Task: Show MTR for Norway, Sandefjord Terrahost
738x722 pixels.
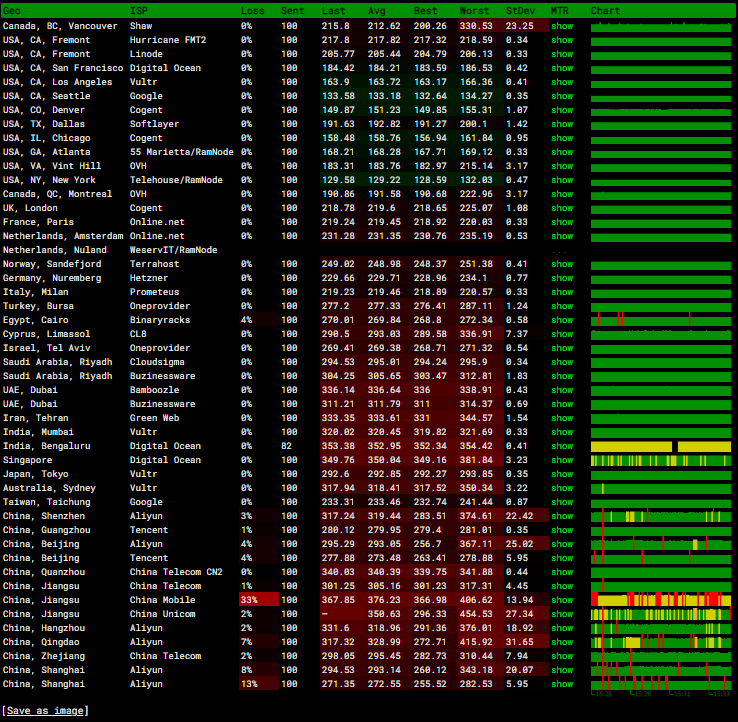Action: [x=562, y=264]
